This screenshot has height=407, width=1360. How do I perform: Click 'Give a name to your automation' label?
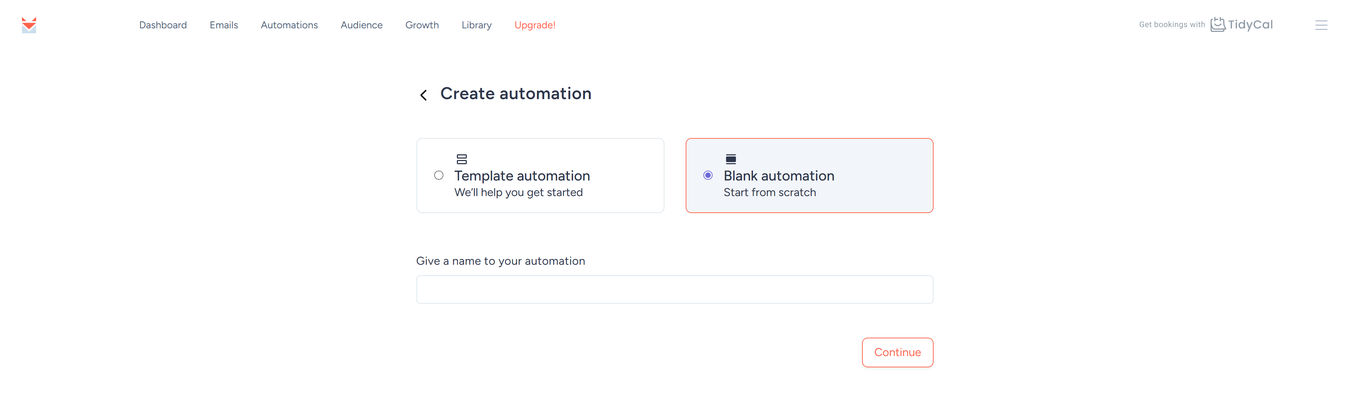tap(501, 261)
